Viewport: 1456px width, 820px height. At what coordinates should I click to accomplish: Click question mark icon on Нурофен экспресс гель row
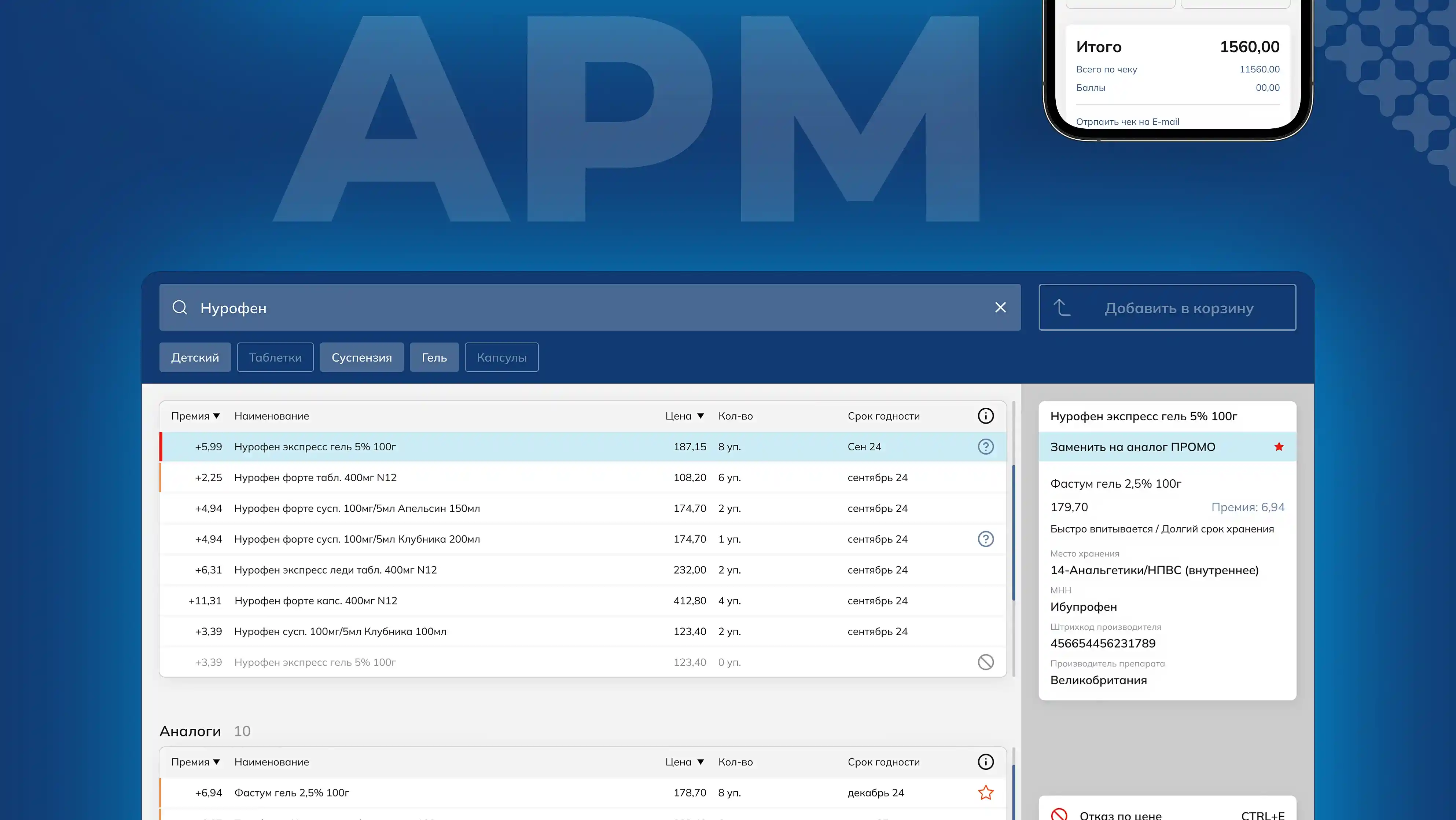985,447
